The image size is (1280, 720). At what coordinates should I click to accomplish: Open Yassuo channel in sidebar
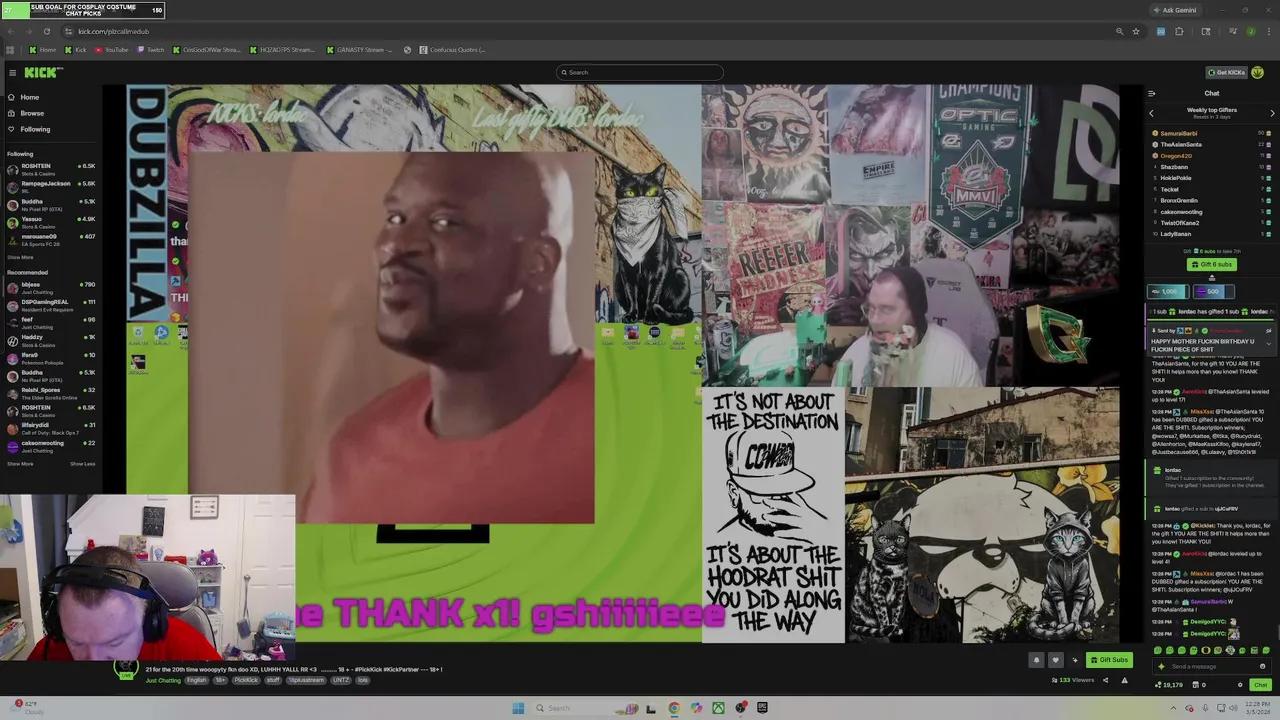50,221
